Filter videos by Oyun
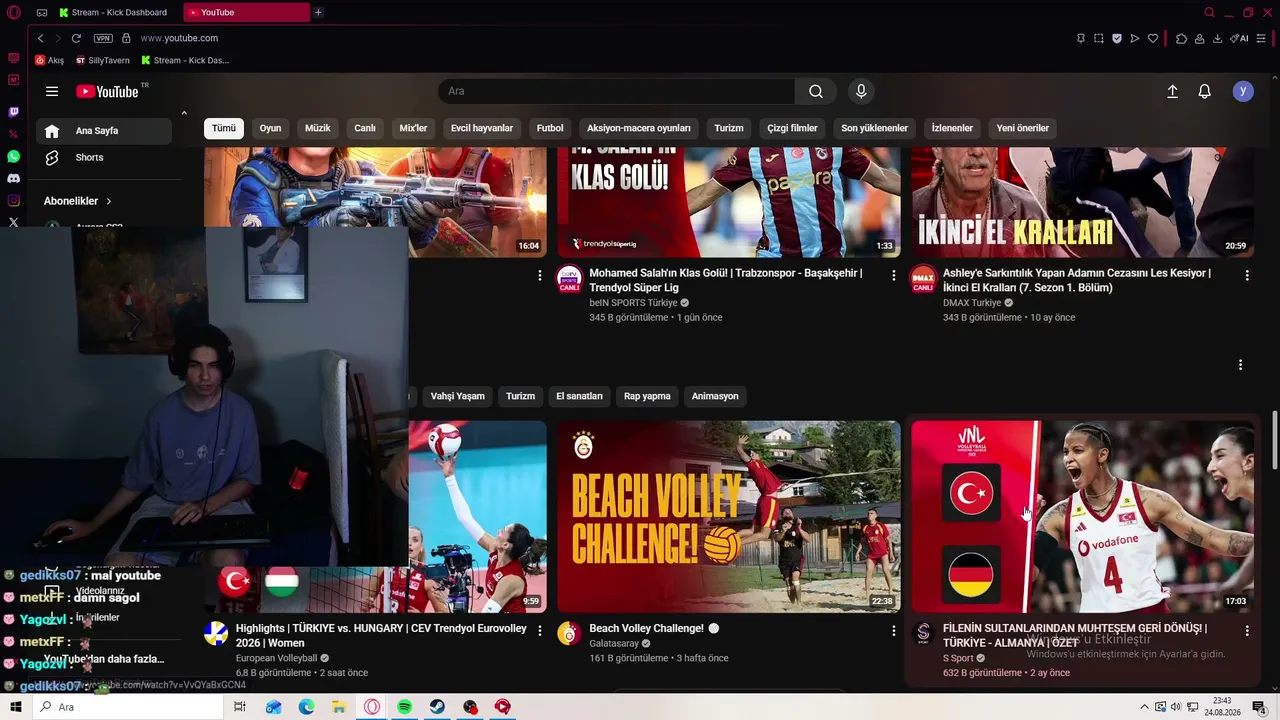This screenshot has height=720, width=1280. click(270, 128)
